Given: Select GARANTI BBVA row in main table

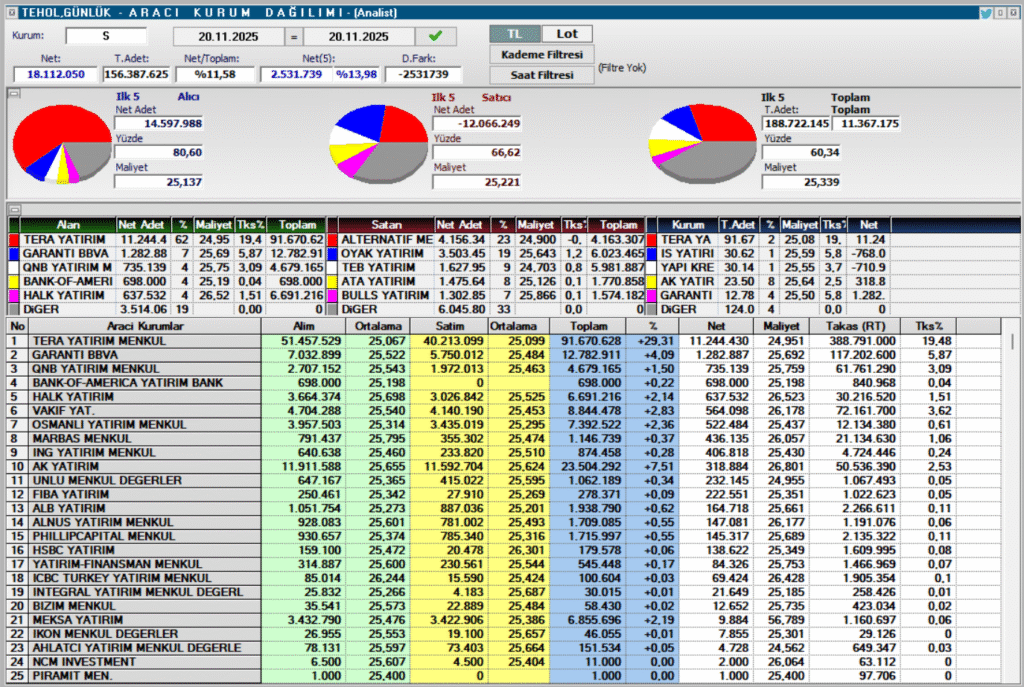Looking at the screenshot, I should point(504,355).
